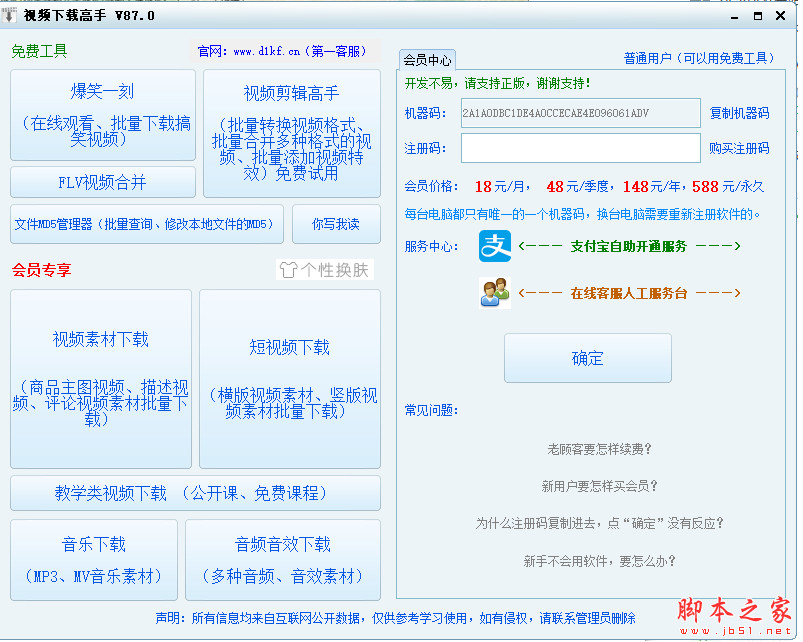803x642 pixels.
Task: Click 普通用户 status link
Action: (699, 58)
